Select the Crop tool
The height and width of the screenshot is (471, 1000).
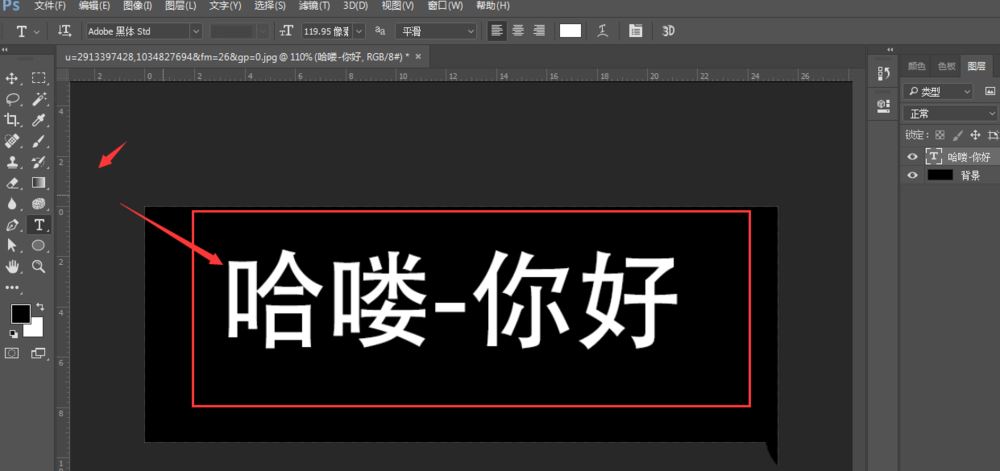12,120
